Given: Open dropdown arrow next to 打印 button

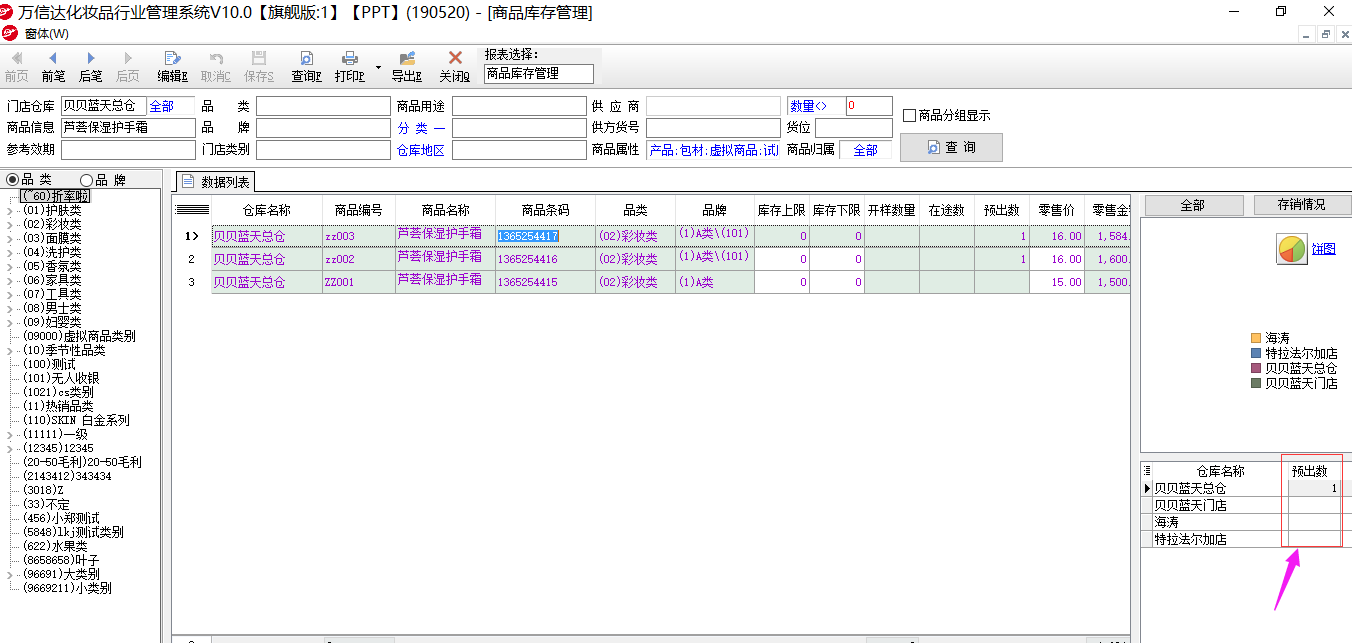Looking at the screenshot, I should pyautogui.click(x=378, y=67).
